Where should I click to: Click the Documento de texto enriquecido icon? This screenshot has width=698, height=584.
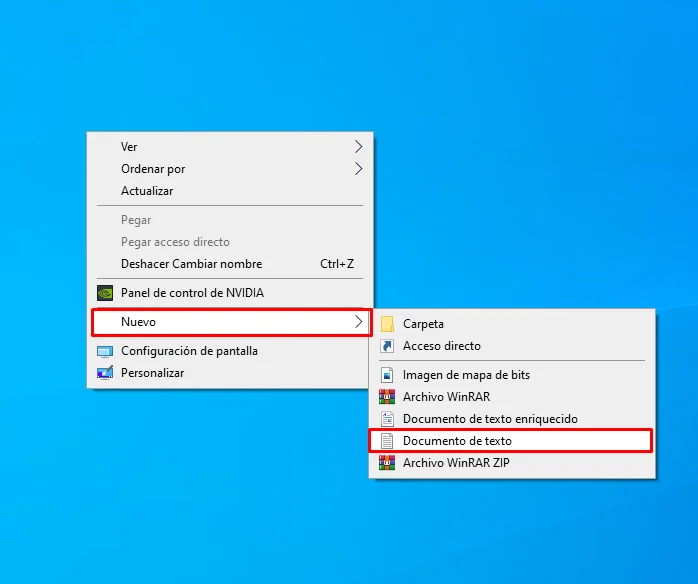[x=387, y=419]
